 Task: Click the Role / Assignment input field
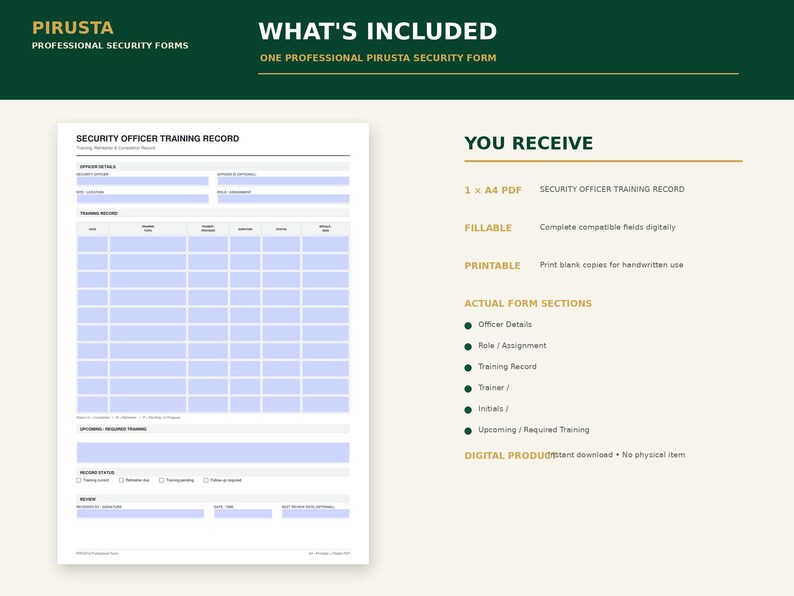tap(283, 199)
